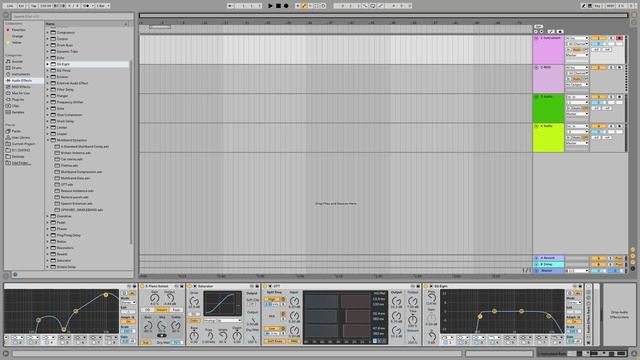Viewport: 640px width, 360px height.
Task: Click the Saturator Drive knob
Action: pos(194,302)
